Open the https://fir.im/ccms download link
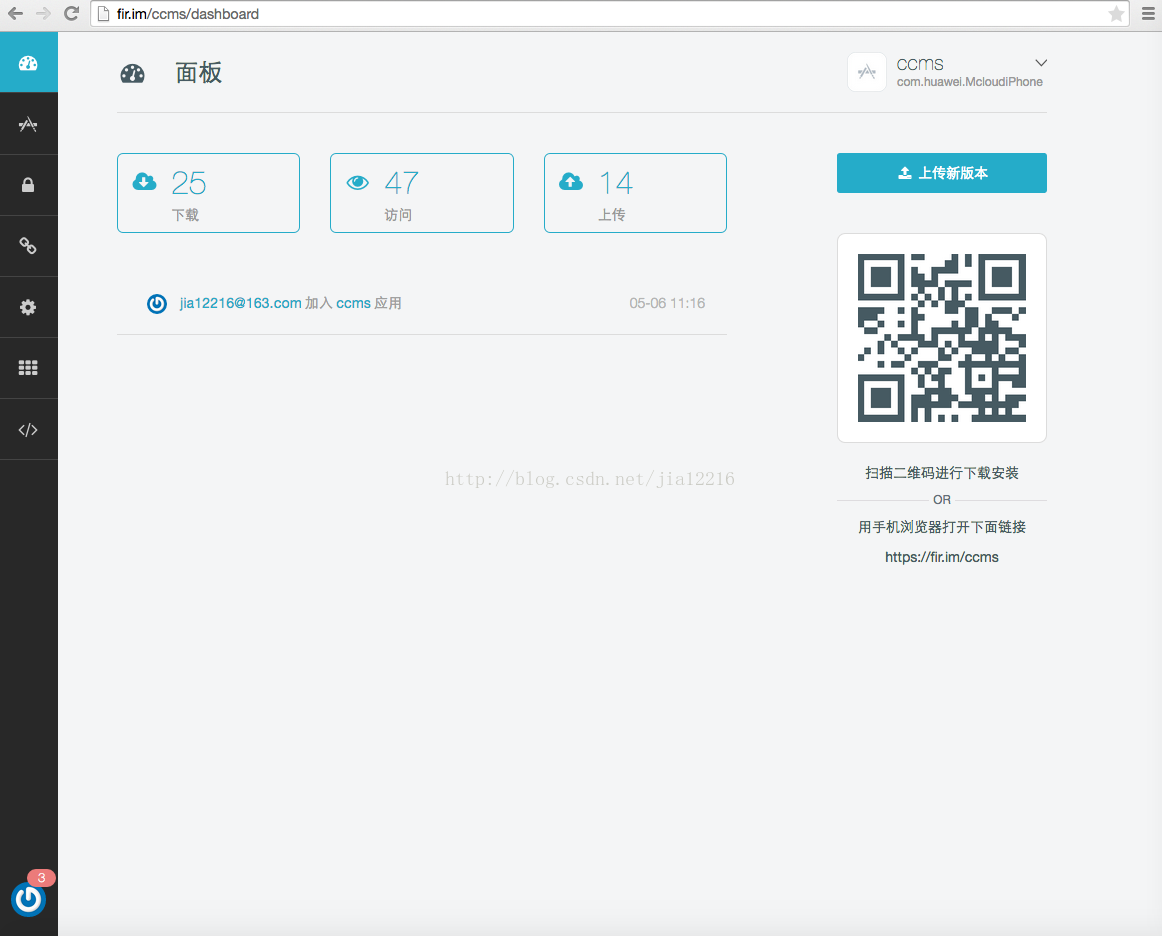This screenshot has height=936, width=1162. (x=942, y=557)
